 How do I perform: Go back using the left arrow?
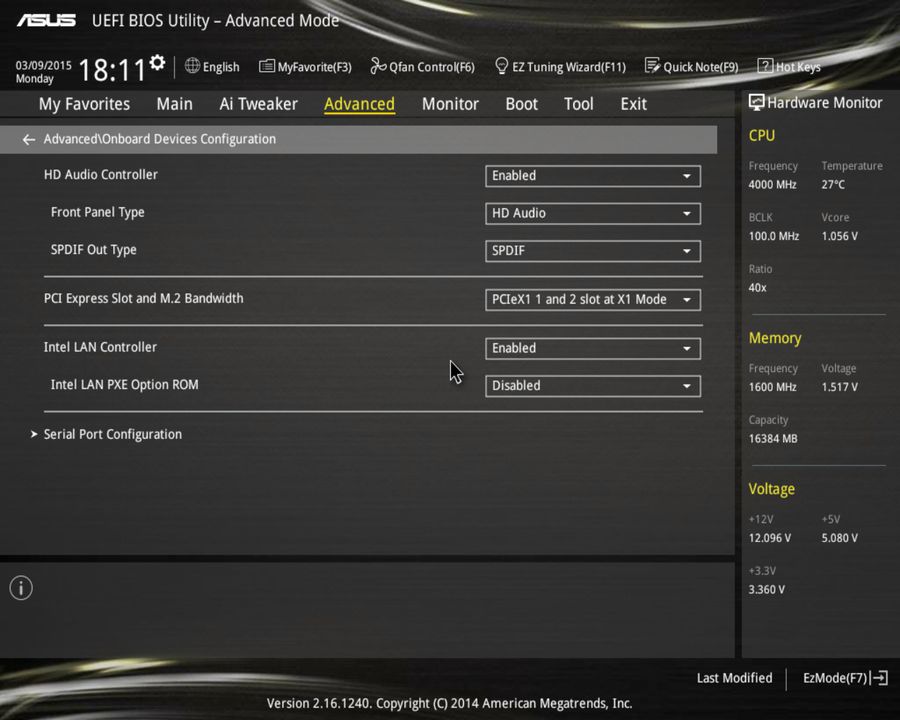click(x=28, y=139)
